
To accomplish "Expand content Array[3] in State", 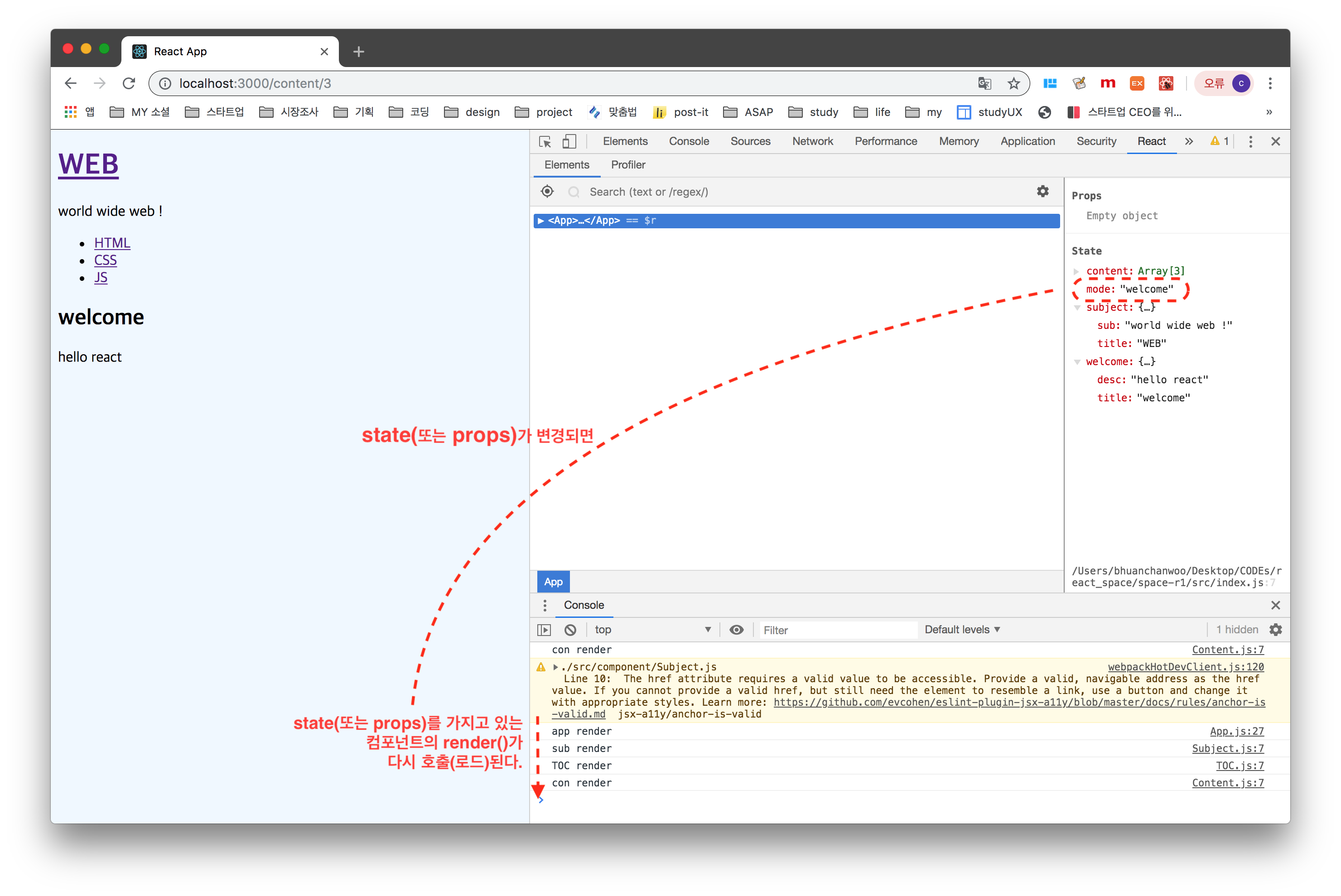I will coord(1076,271).
